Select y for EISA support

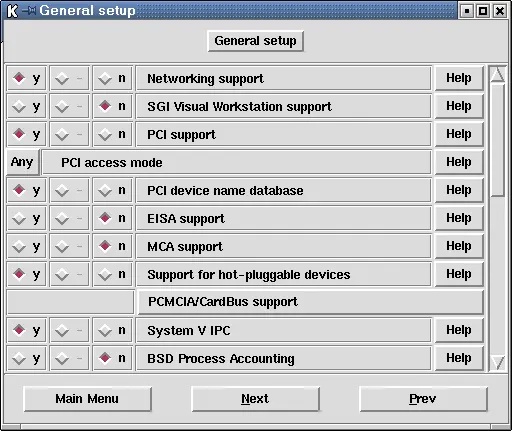pyautogui.click(x=27, y=218)
